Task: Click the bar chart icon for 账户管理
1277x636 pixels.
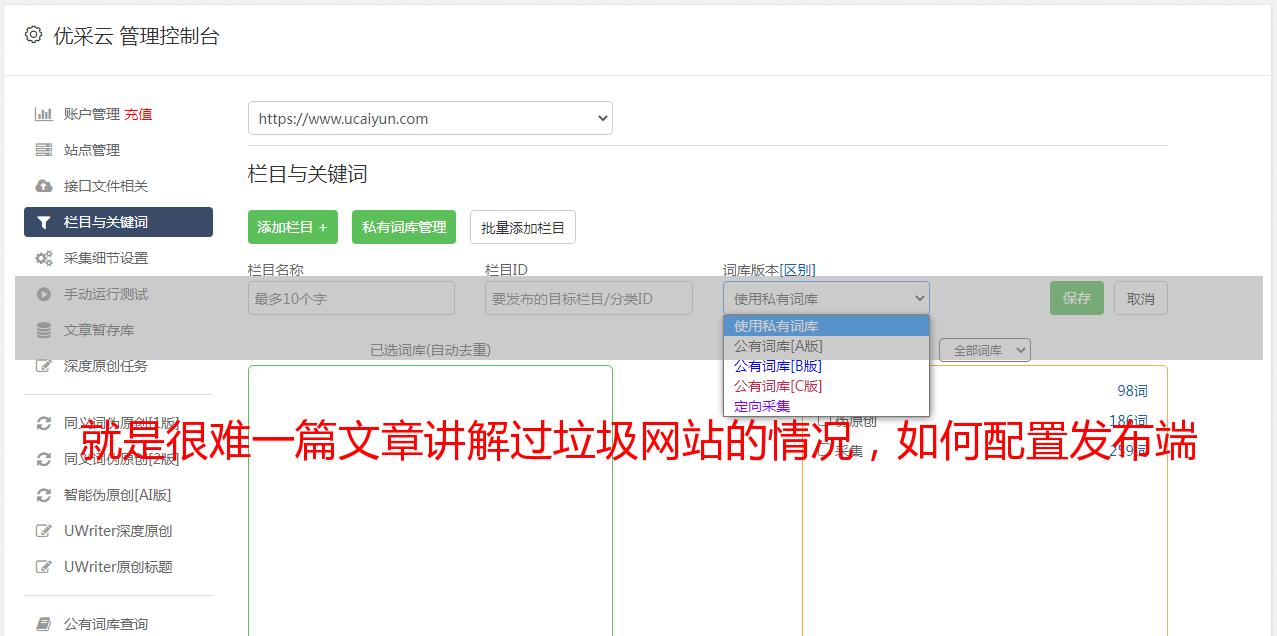Action: [43, 114]
